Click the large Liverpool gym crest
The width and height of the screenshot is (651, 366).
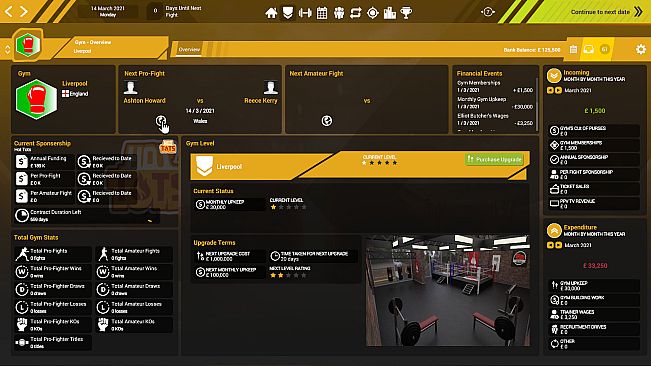pos(36,99)
